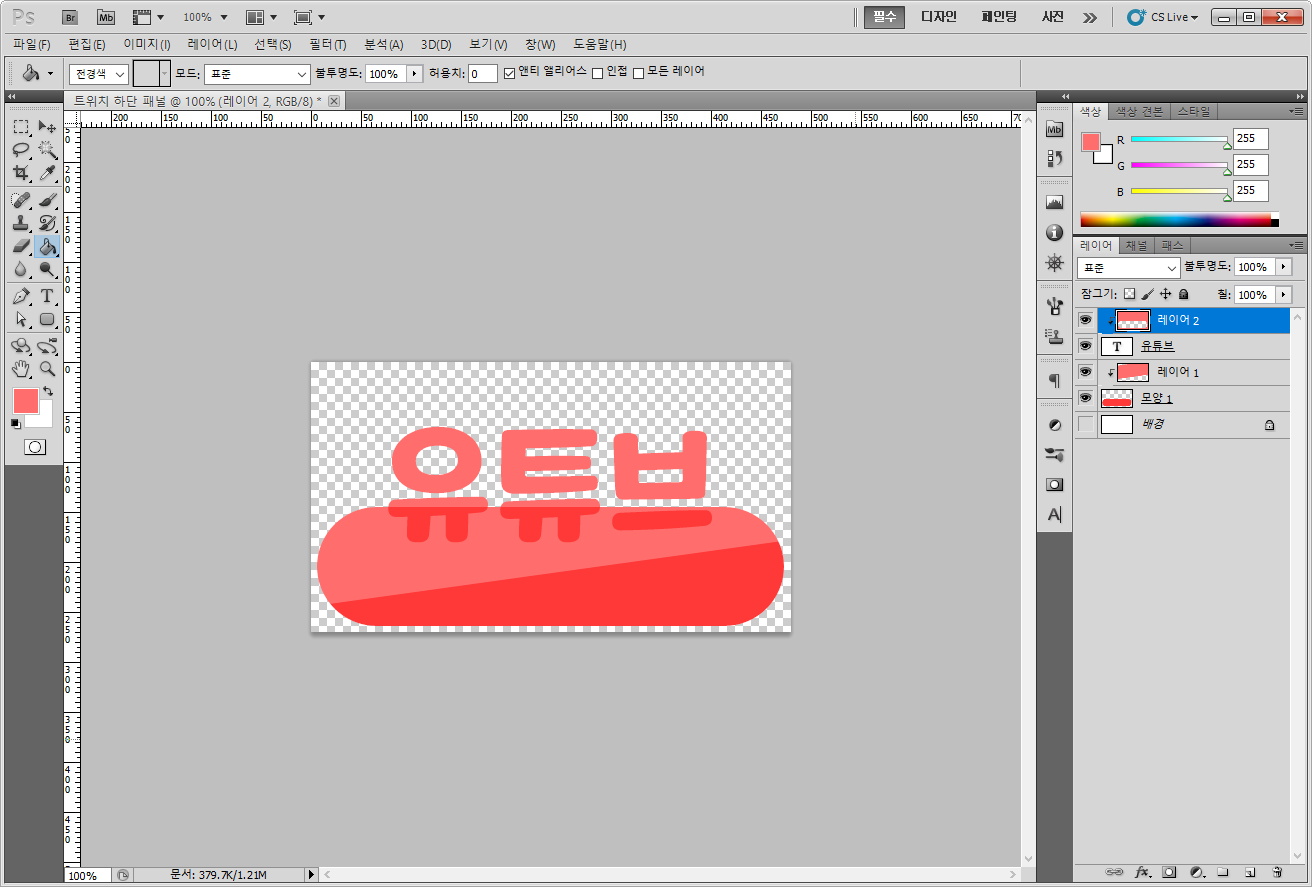The height and width of the screenshot is (887, 1312).
Task: Hide the 레이어 1 layer
Action: click(x=1085, y=372)
